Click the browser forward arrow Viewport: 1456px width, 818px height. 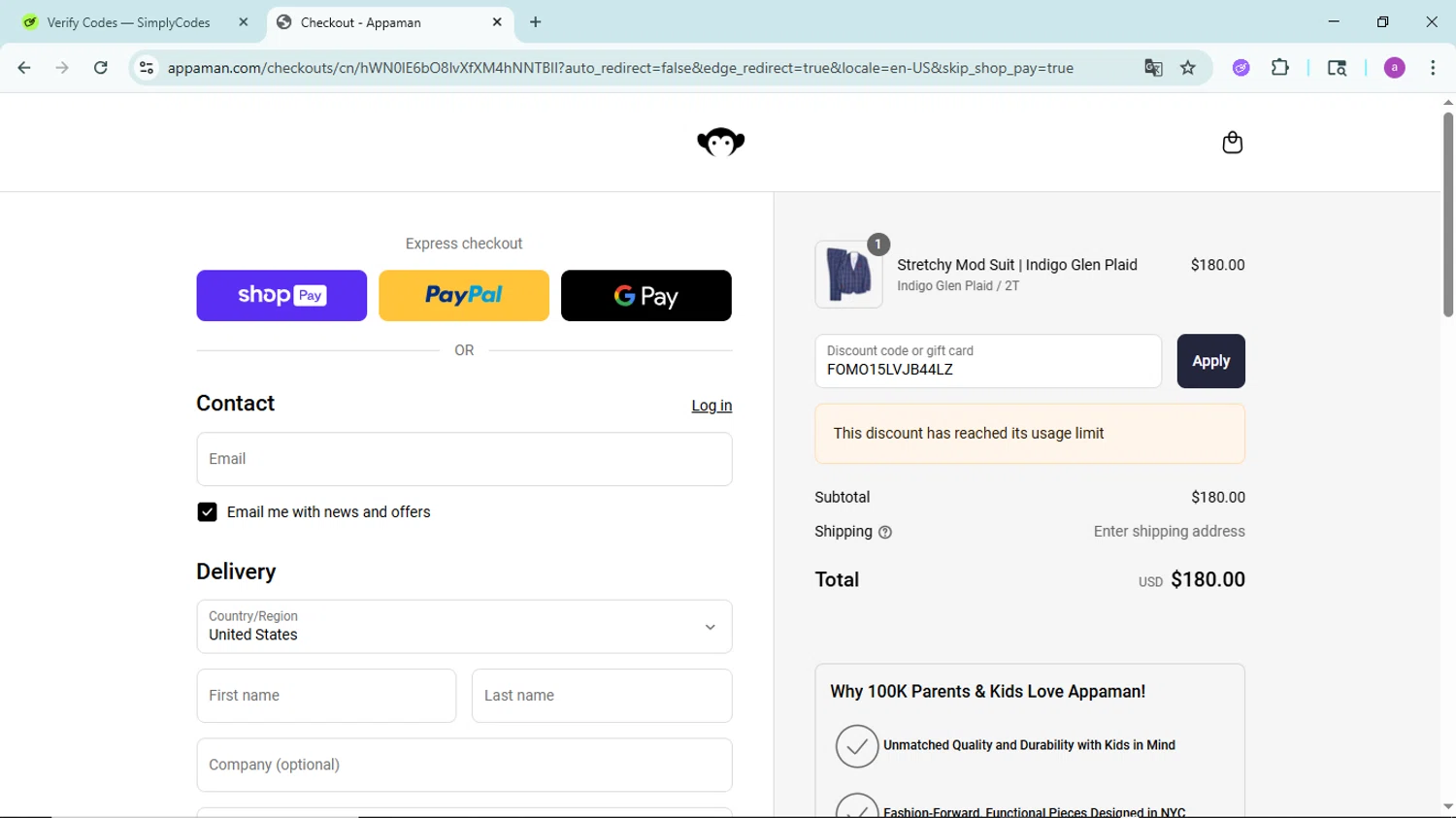pos(62,68)
